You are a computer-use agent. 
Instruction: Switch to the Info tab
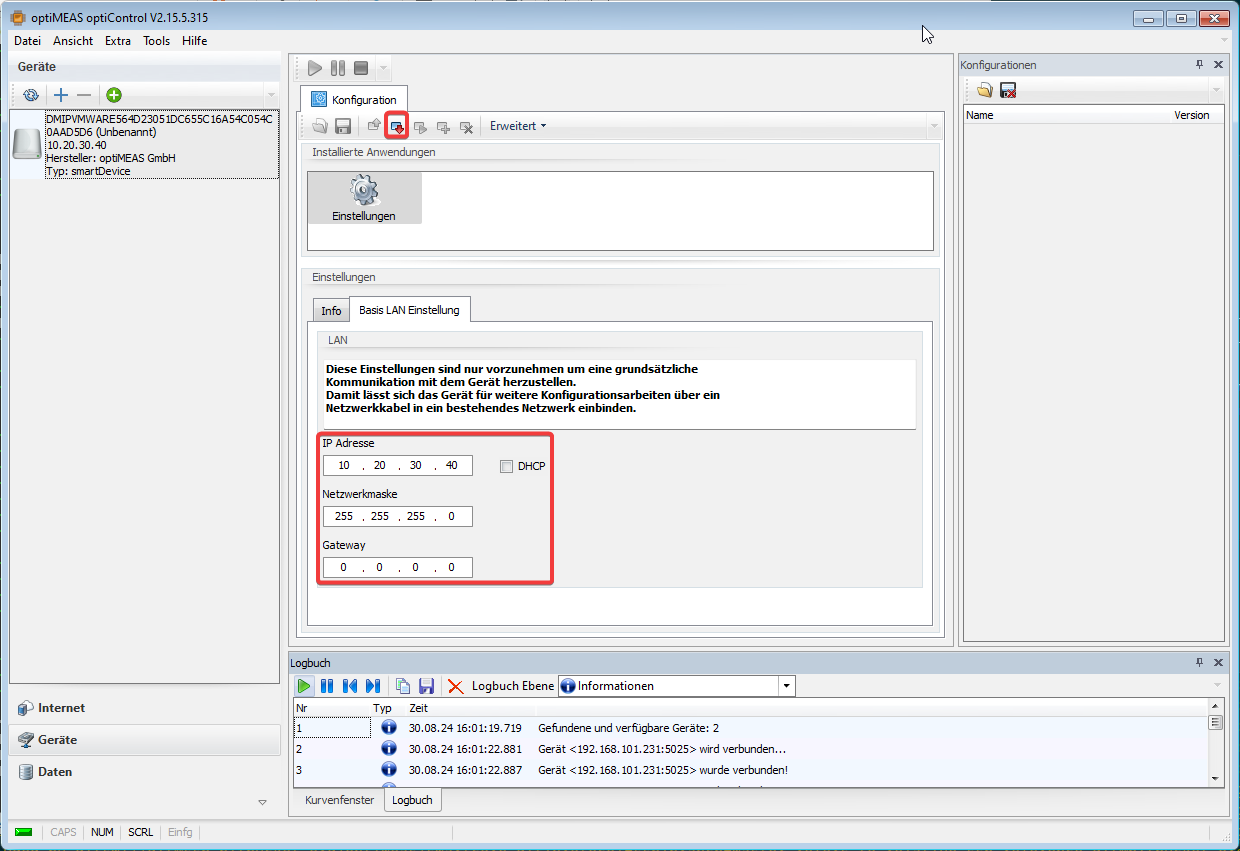(331, 311)
